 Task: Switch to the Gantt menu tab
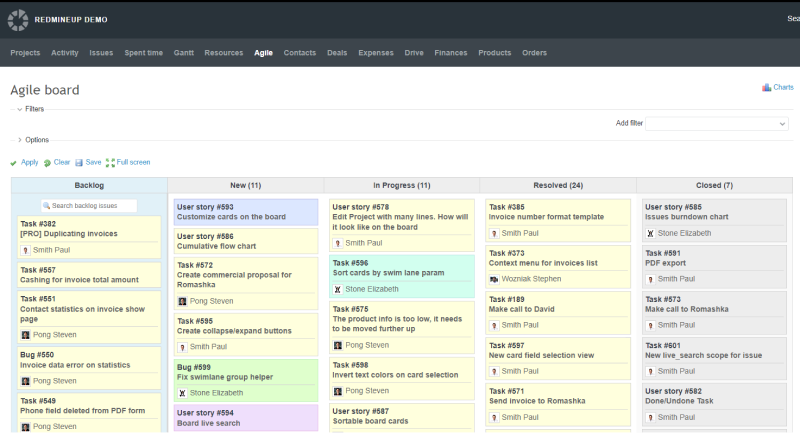(183, 53)
